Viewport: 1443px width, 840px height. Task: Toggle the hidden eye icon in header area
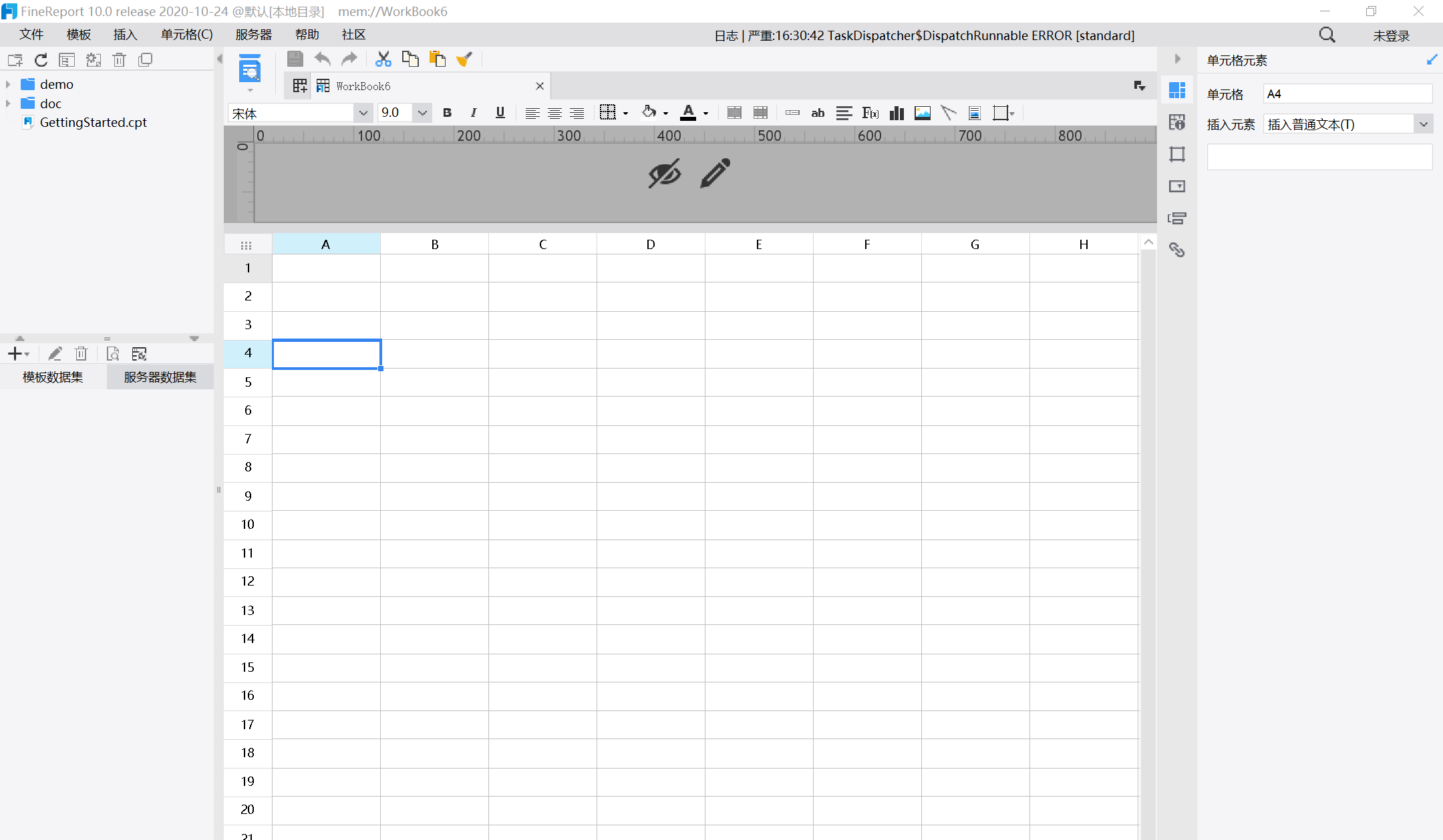[665, 174]
